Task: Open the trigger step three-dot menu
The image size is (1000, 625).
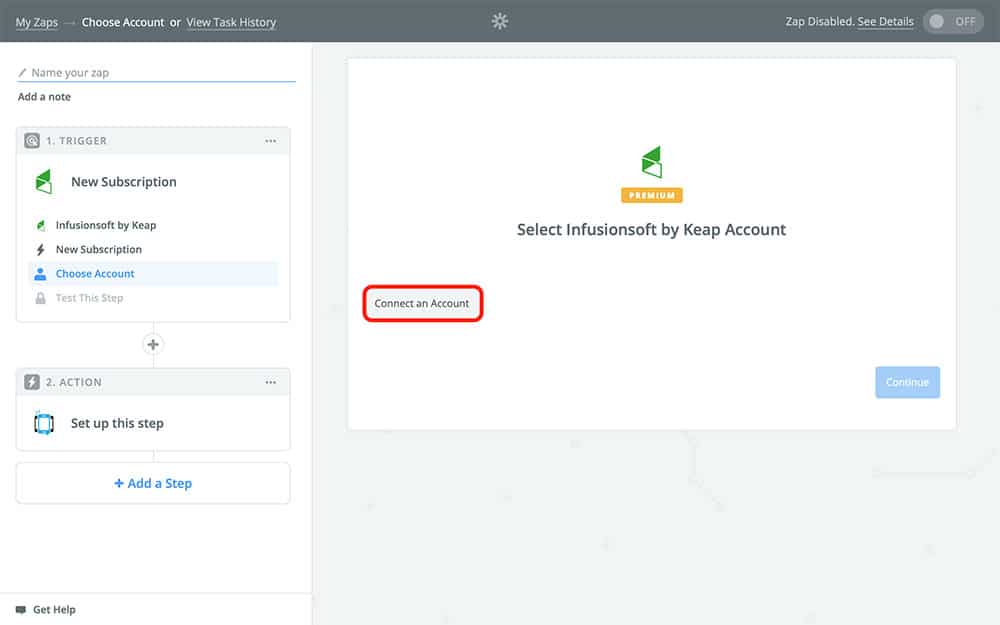Action: 270,141
